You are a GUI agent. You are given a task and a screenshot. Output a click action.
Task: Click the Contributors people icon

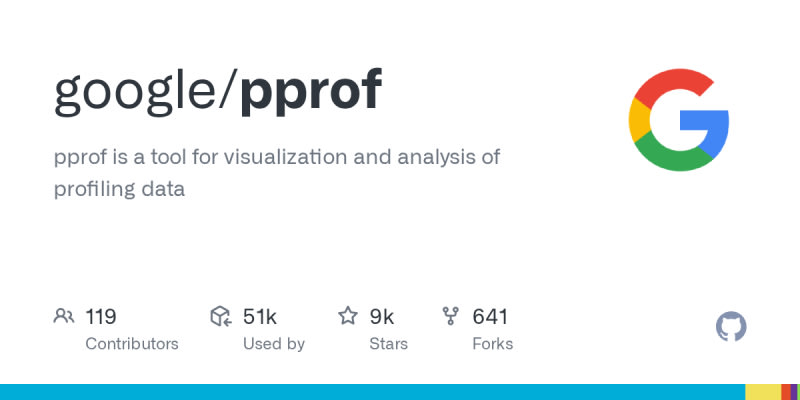64,317
